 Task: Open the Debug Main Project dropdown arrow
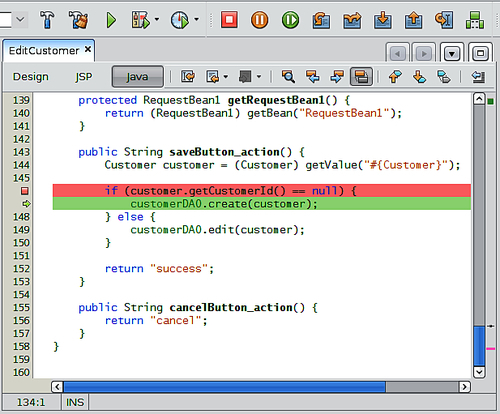point(157,20)
